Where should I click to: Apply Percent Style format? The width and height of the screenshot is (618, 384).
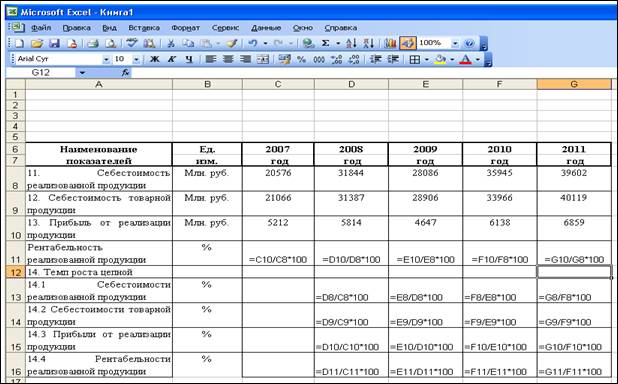click(302, 59)
